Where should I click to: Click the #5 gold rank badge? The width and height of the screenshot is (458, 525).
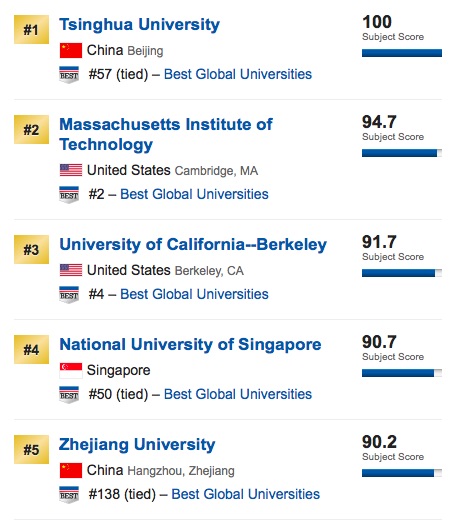pos(31,449)
